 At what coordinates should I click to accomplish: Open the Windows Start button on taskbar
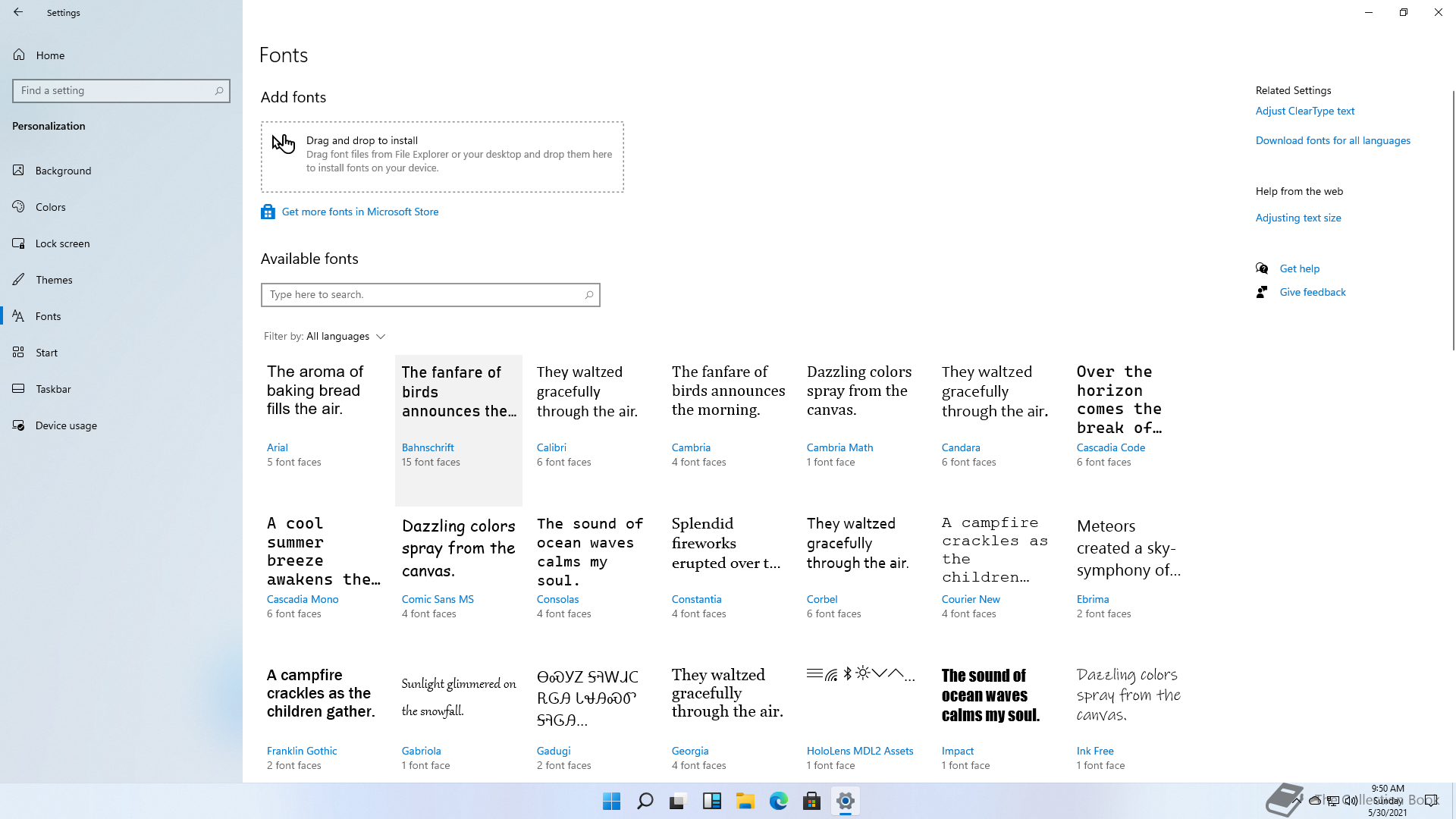point(611,801)
